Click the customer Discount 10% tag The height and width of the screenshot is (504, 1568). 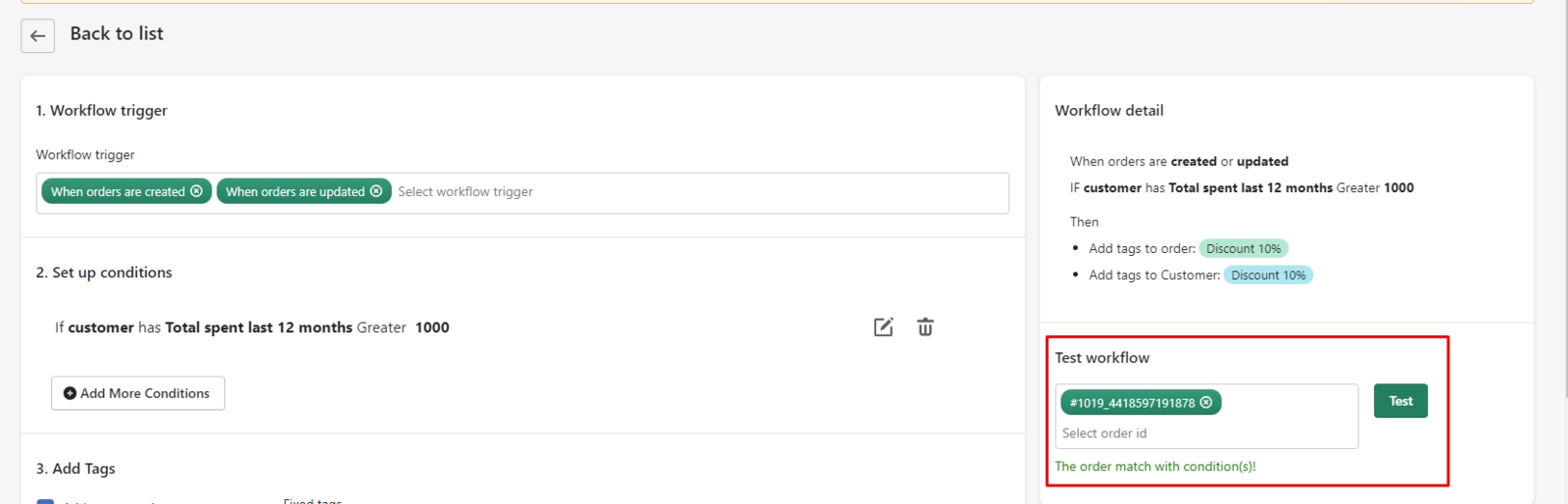click(1268, 276)
